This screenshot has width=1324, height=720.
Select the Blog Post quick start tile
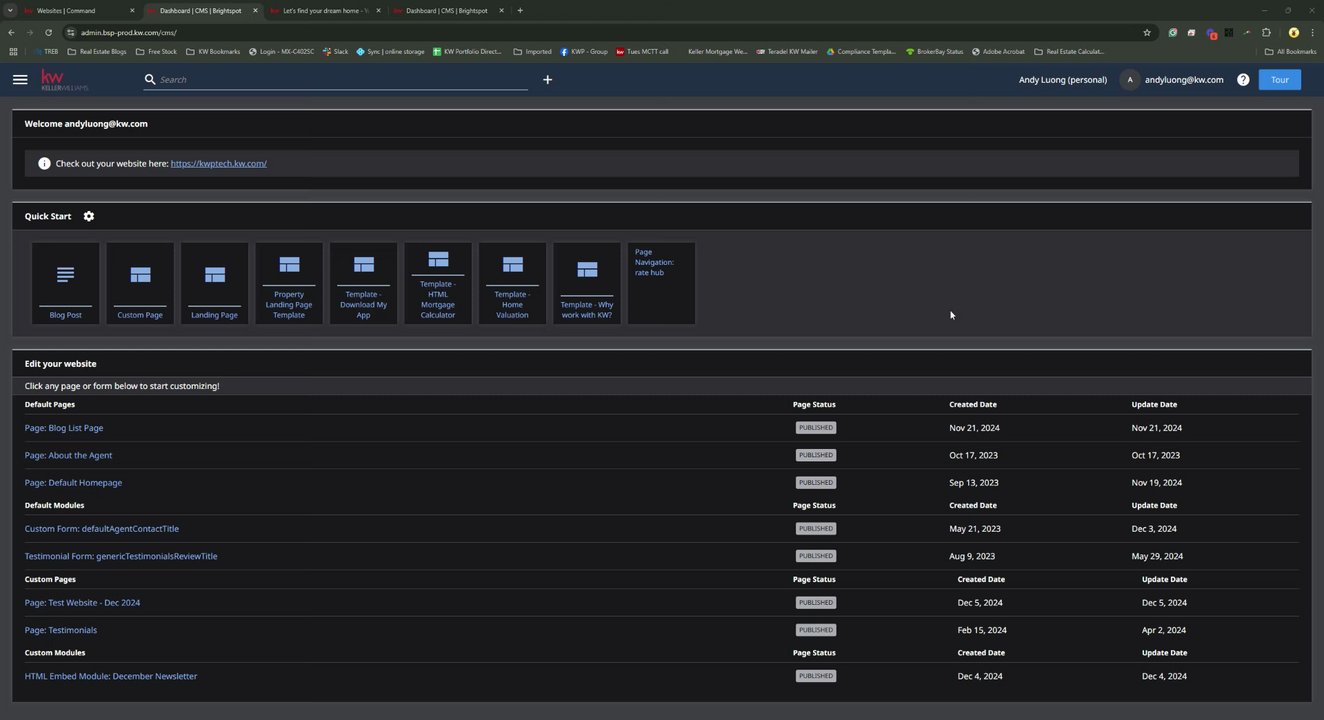click(66, 283)
